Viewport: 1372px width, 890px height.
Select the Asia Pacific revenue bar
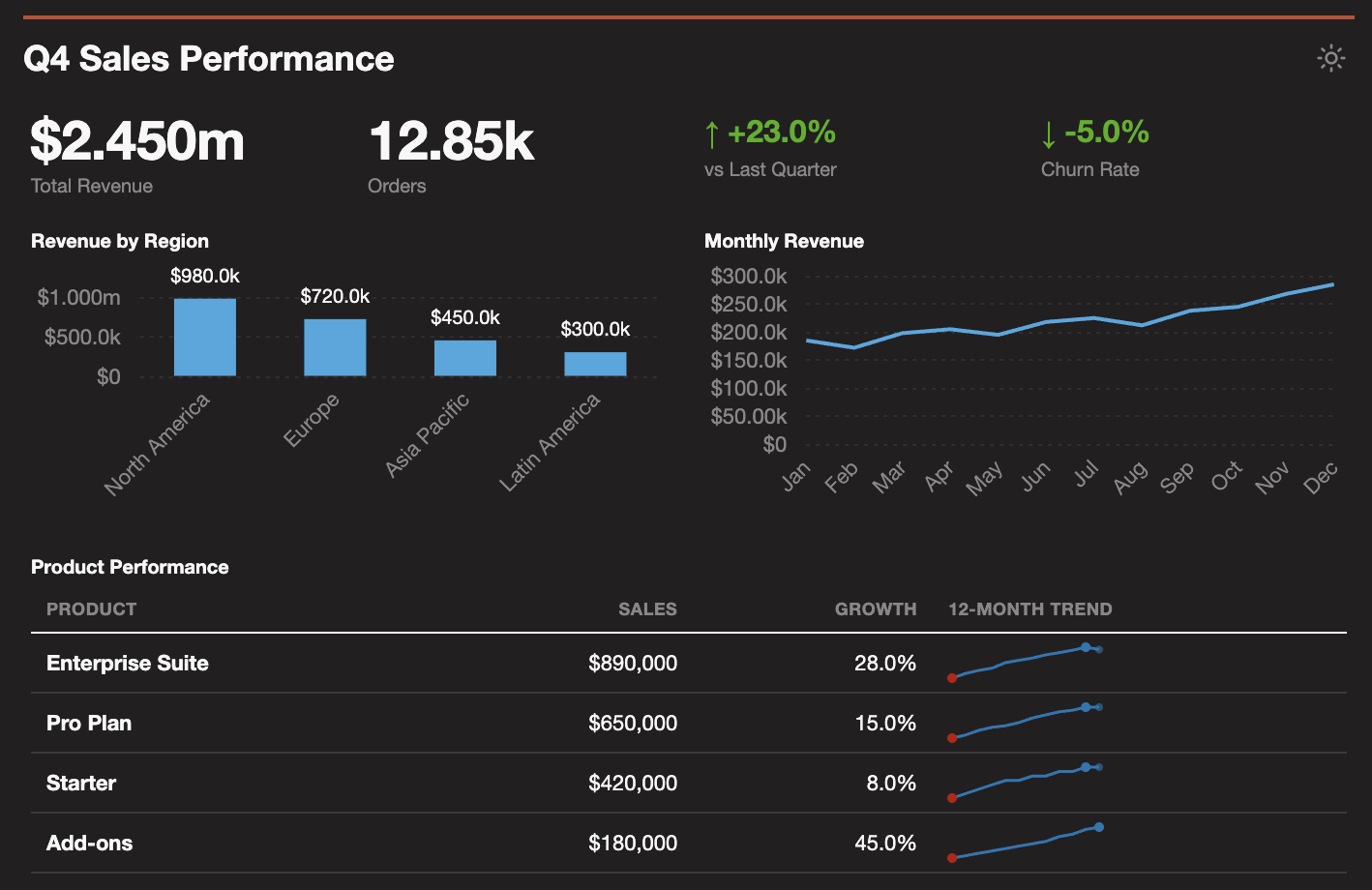coord(465,358)
